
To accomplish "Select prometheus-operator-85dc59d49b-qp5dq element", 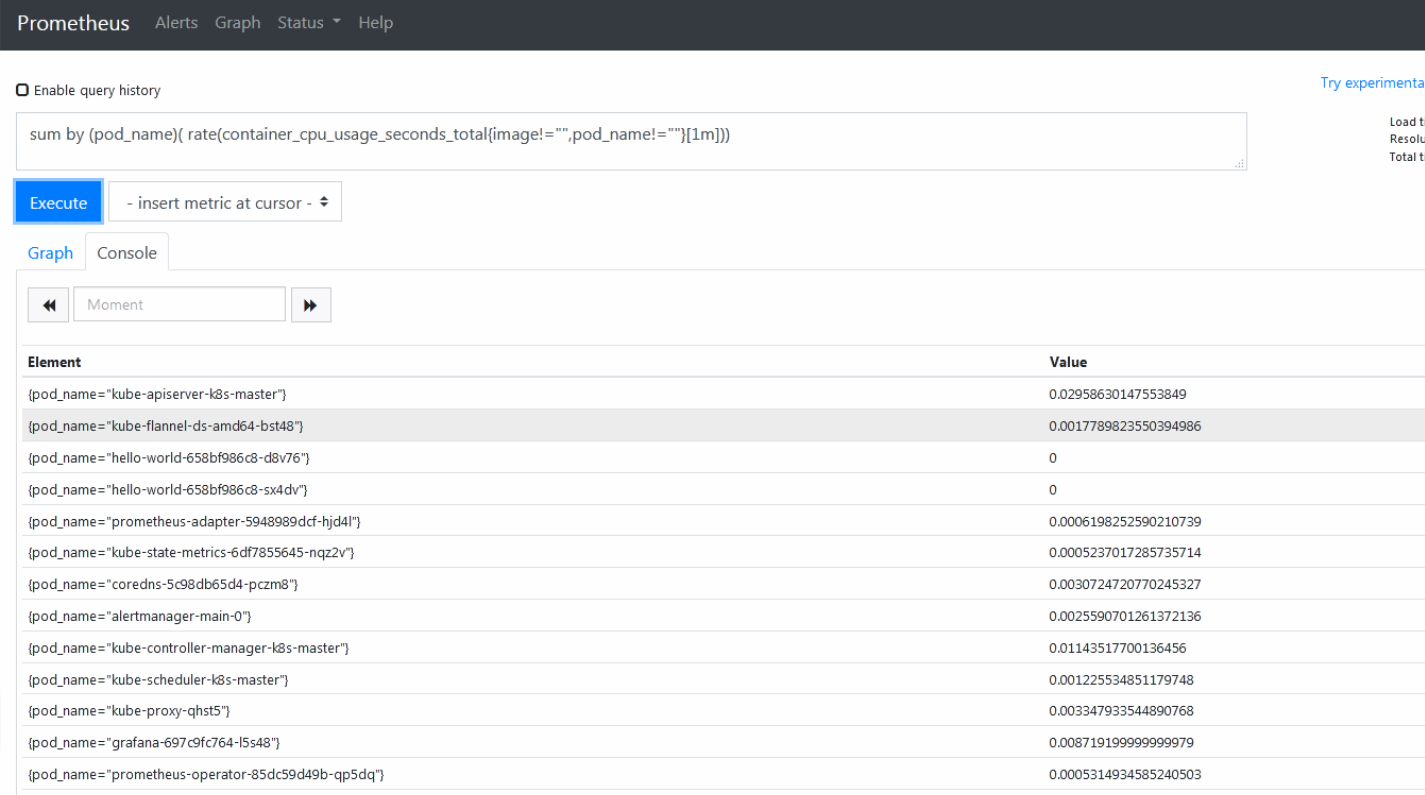I will click(x=206, y=775).
